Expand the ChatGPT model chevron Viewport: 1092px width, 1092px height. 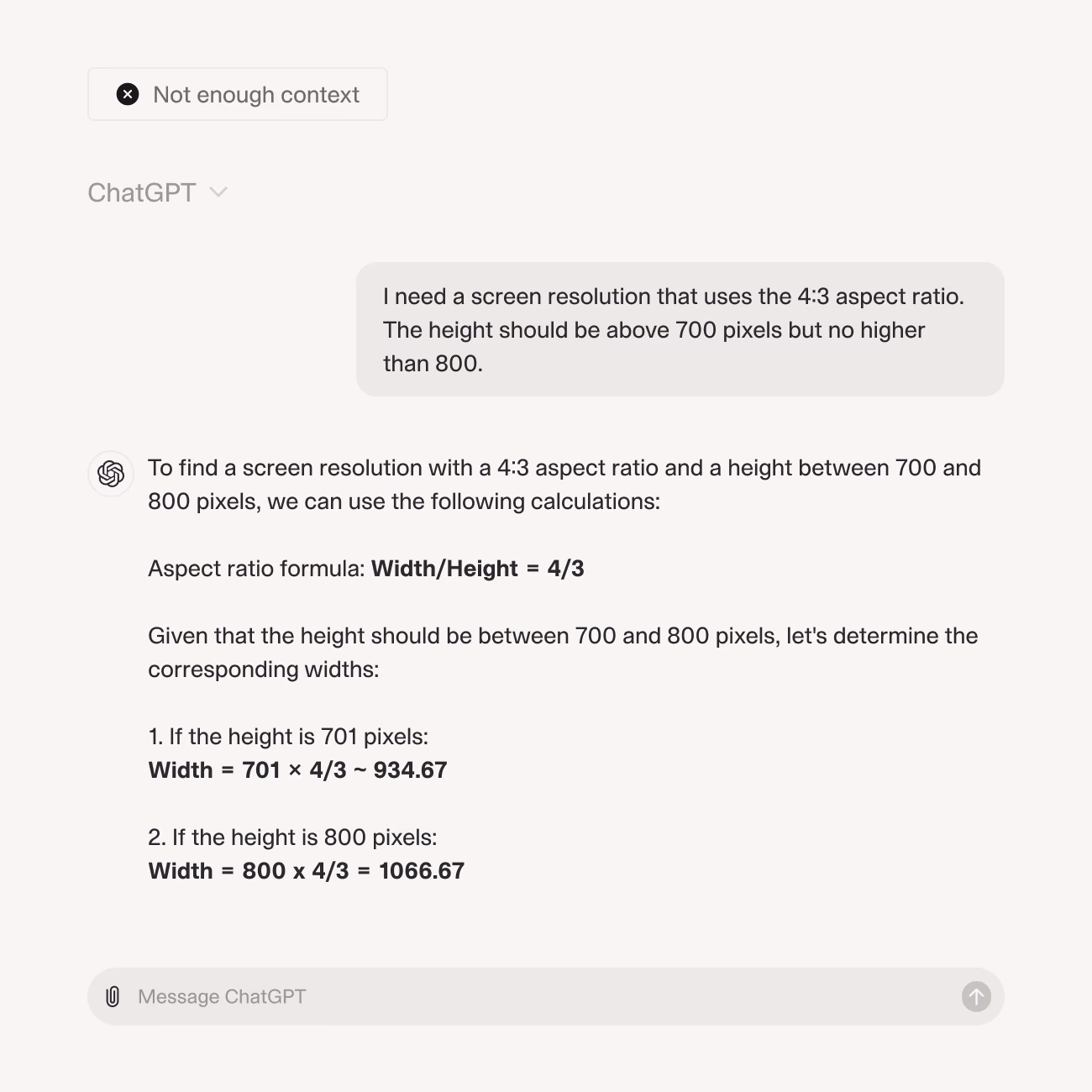point(218,192)
